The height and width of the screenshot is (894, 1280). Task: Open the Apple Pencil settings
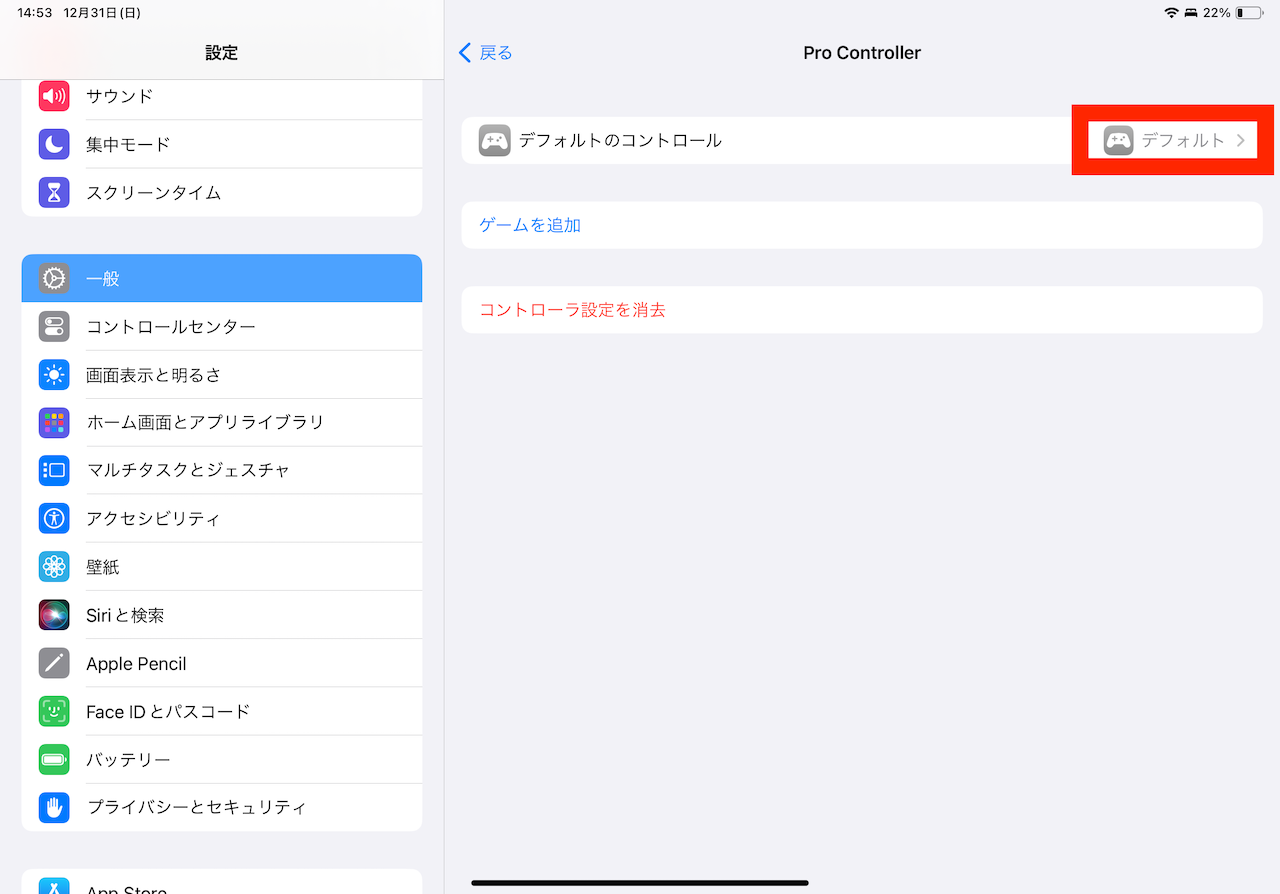(222, 663)
